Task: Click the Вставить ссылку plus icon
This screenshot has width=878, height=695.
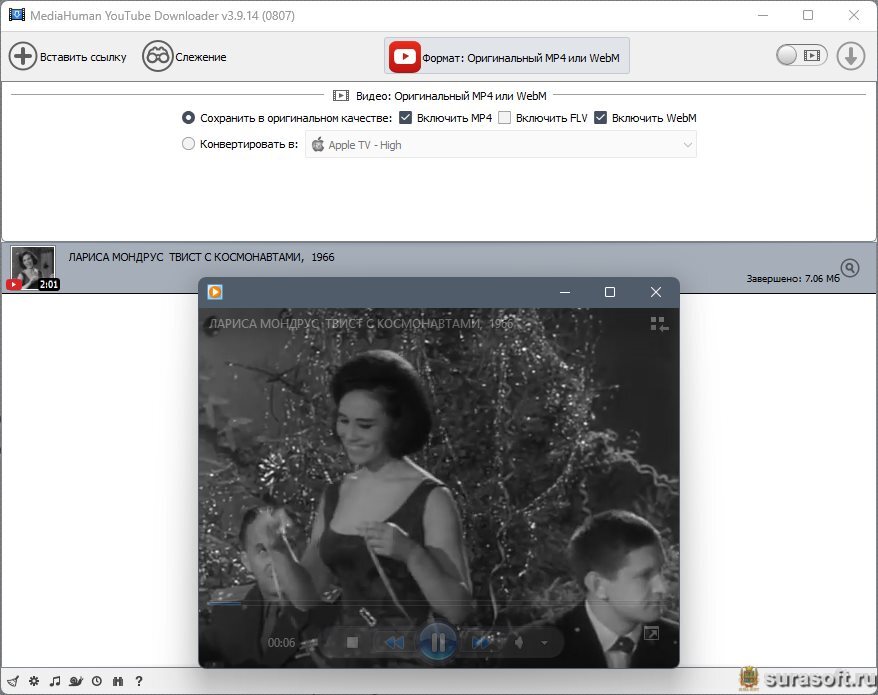Action: point(22,57)
